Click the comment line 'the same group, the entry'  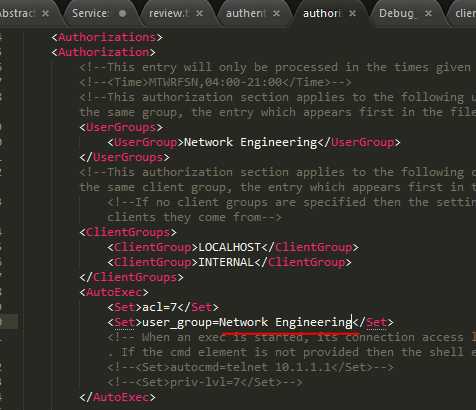click(277, 112)
